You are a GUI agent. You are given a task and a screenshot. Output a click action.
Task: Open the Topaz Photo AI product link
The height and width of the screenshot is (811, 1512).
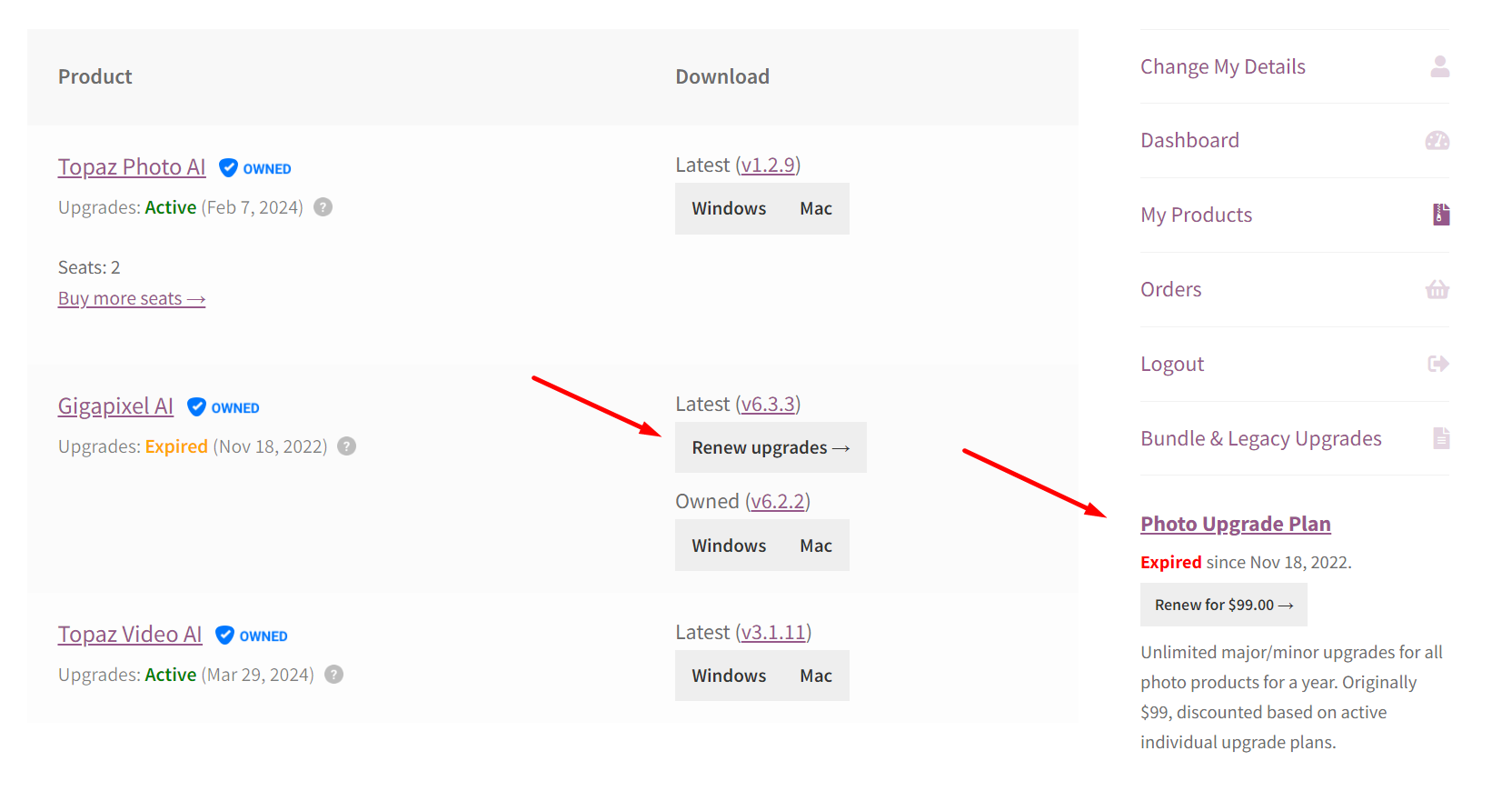[132, 167]
